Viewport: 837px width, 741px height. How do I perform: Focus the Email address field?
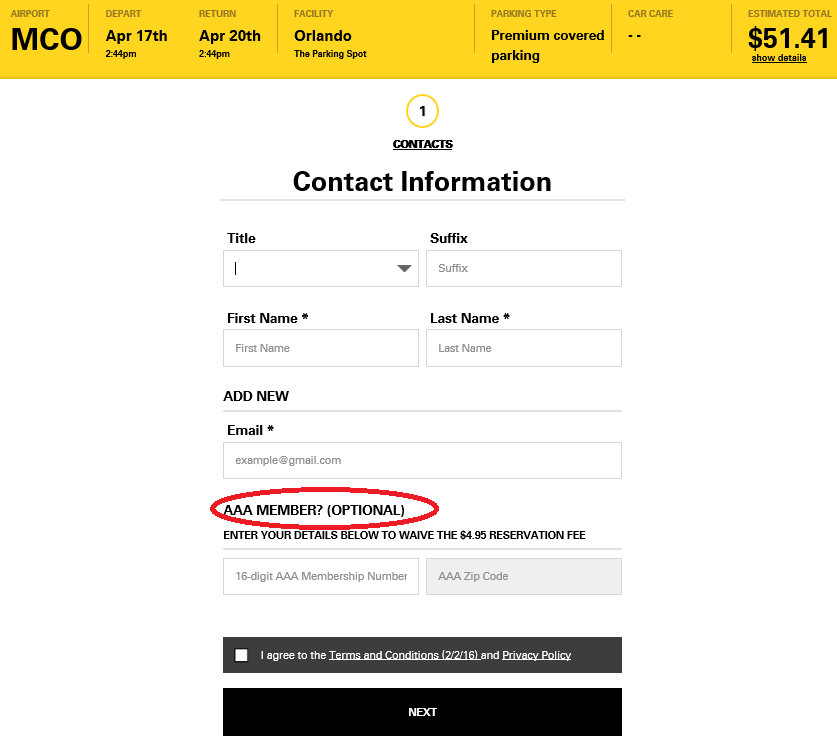coord(422,460)
